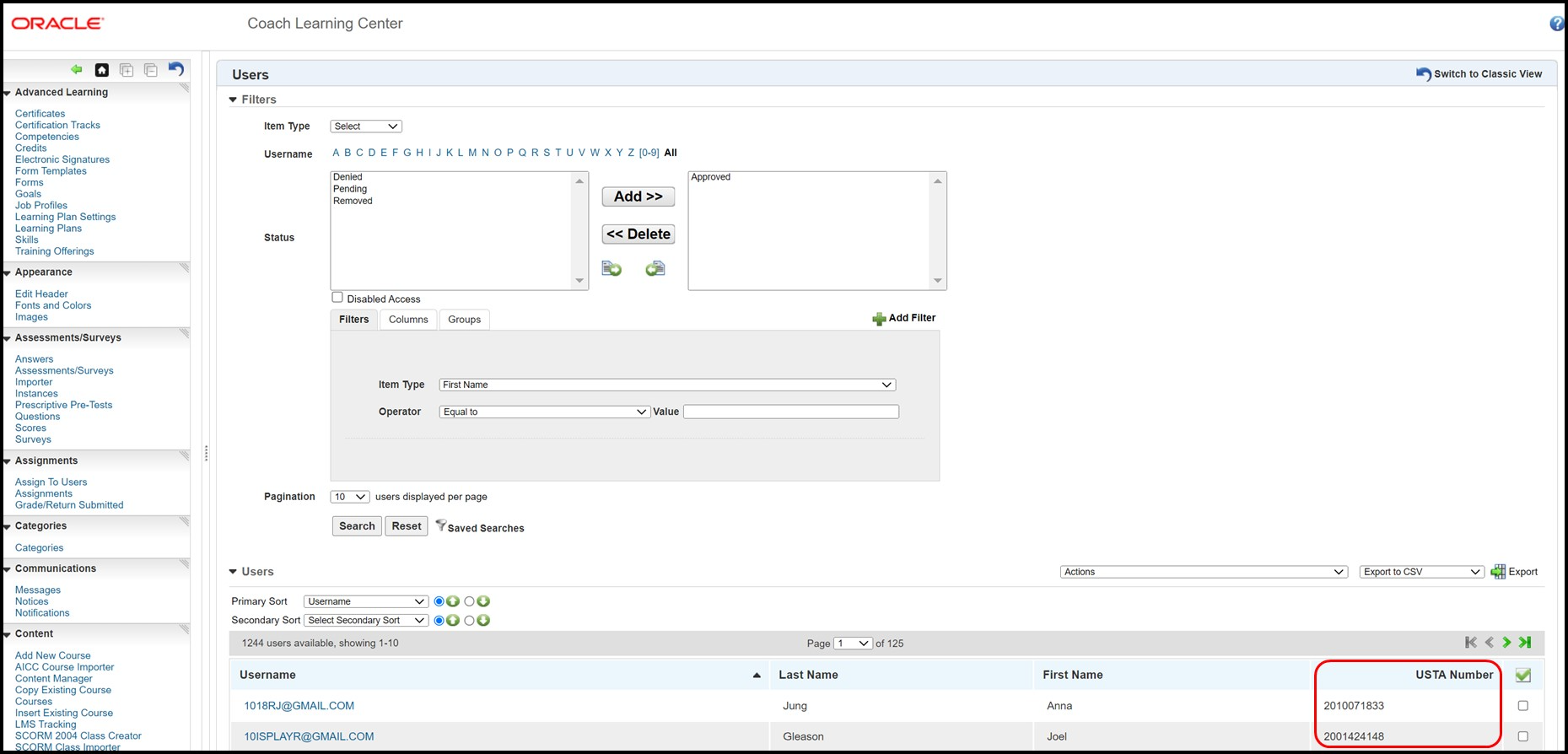Click the Search button

(357, 526)
